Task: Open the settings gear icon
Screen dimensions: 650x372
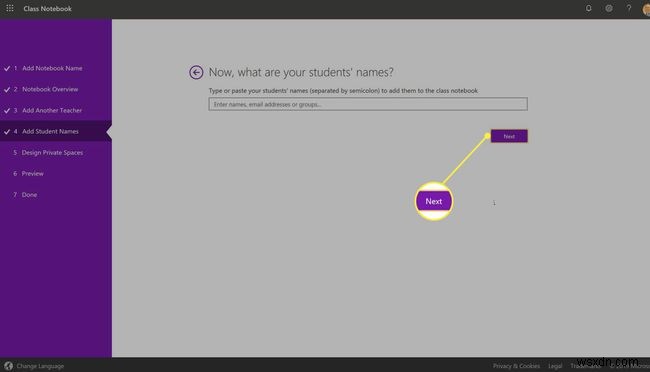Action: 609,8
